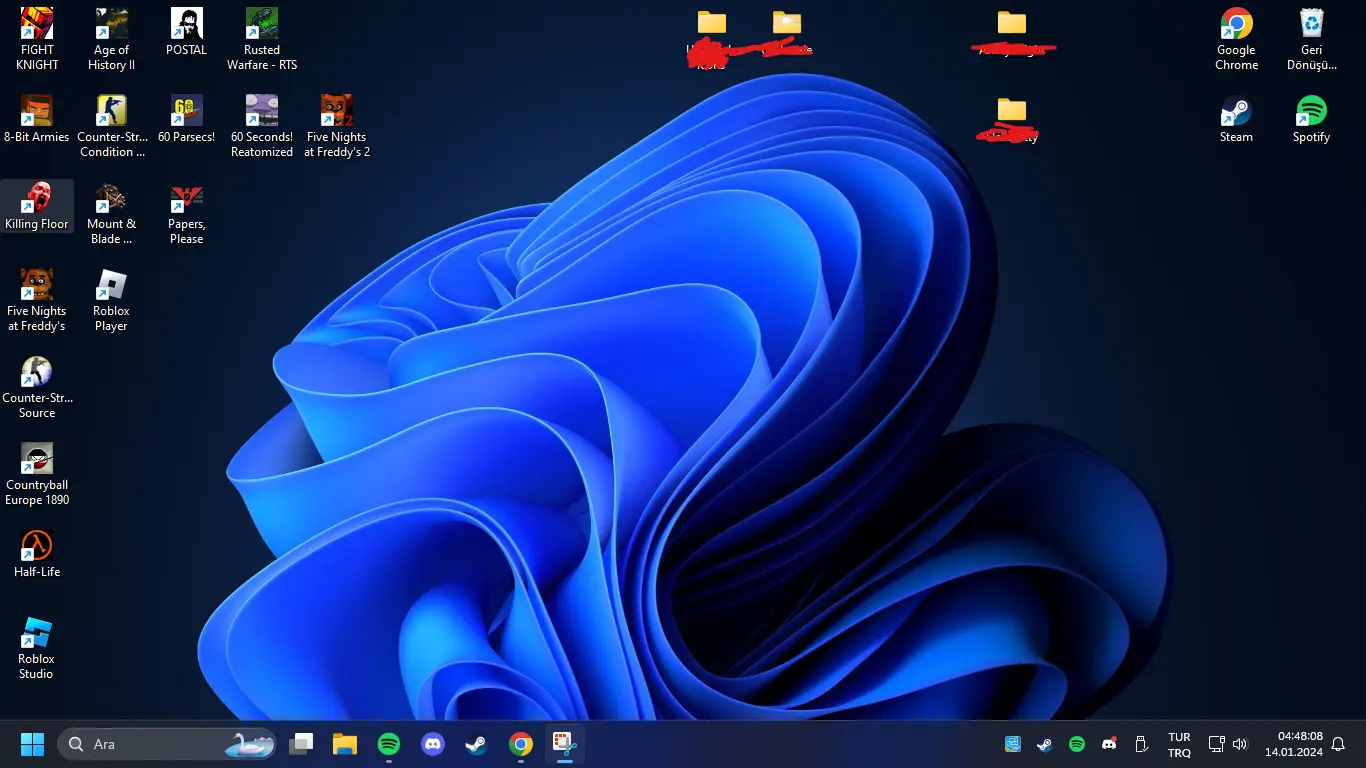The height and width of the screenshot is (768, 1366).
Task: Open network settings from the tray icon
Action: pyautogui.click(x=1216, y=744)
